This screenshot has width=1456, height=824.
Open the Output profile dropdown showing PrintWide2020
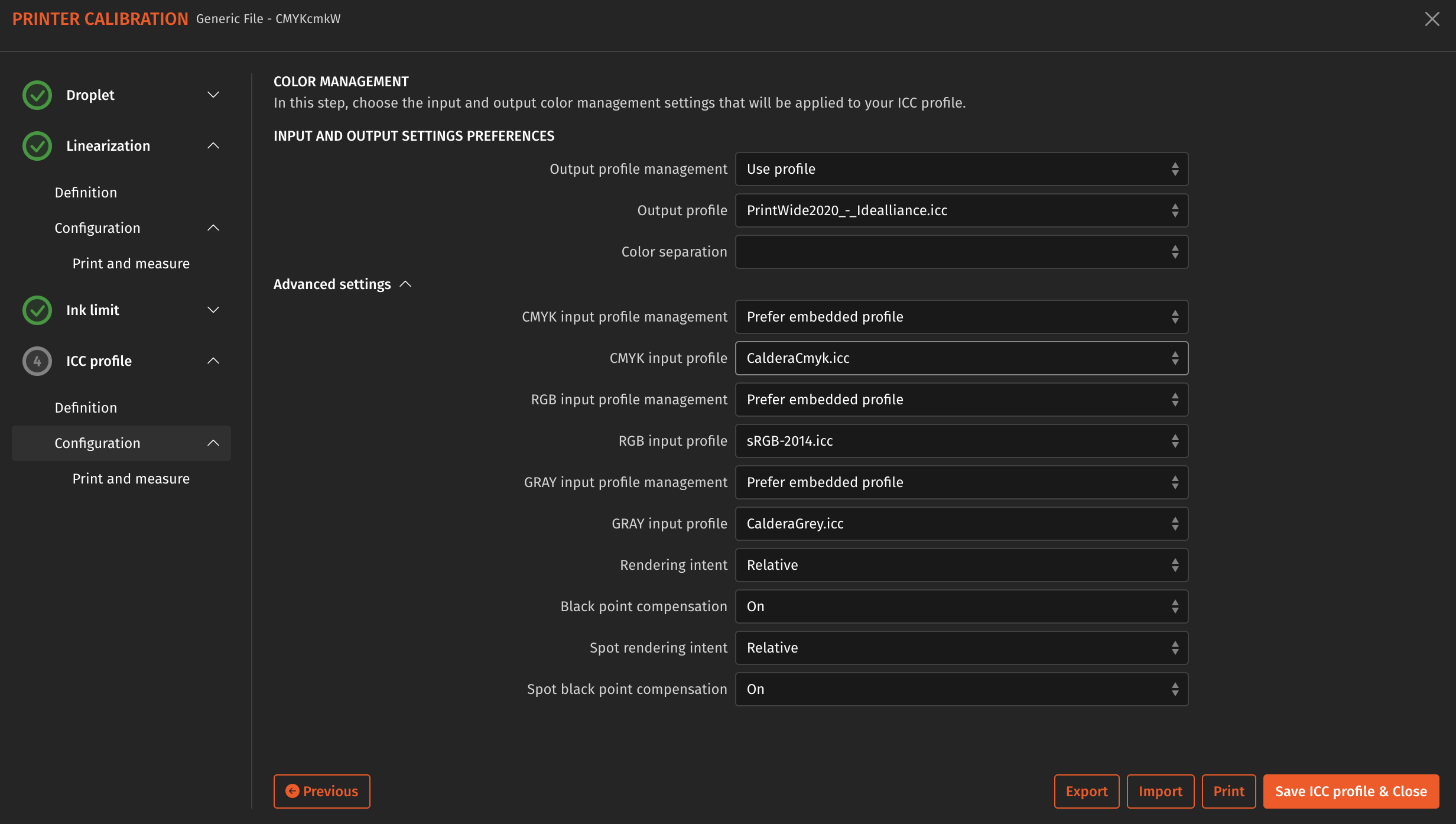[961, 210]
